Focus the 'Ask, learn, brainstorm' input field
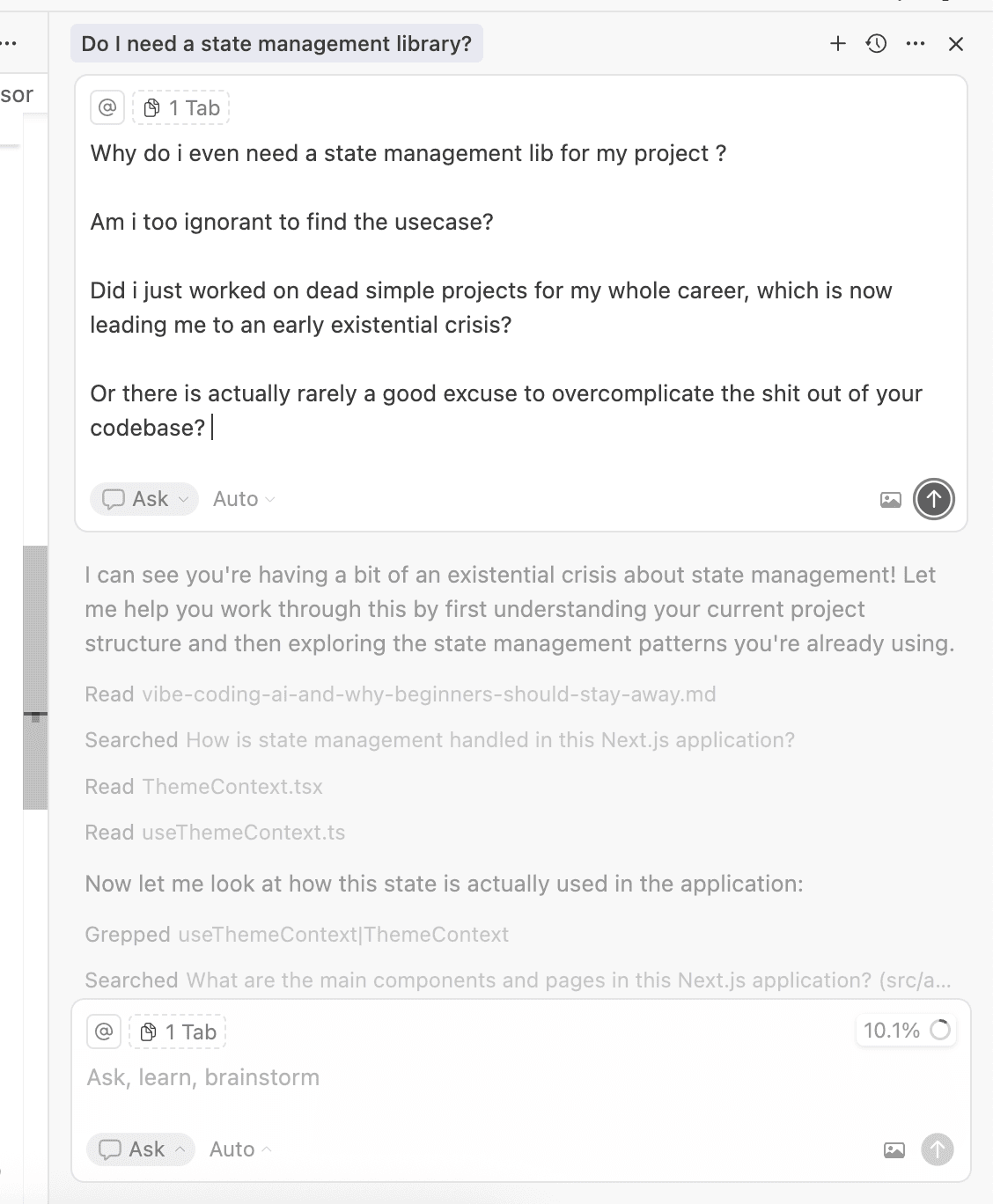 [519, 1077]
